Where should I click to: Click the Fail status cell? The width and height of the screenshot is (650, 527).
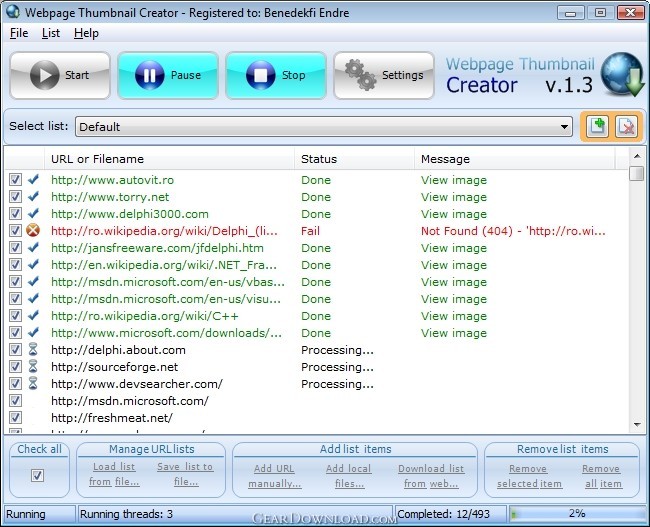[x=310, y=231]
